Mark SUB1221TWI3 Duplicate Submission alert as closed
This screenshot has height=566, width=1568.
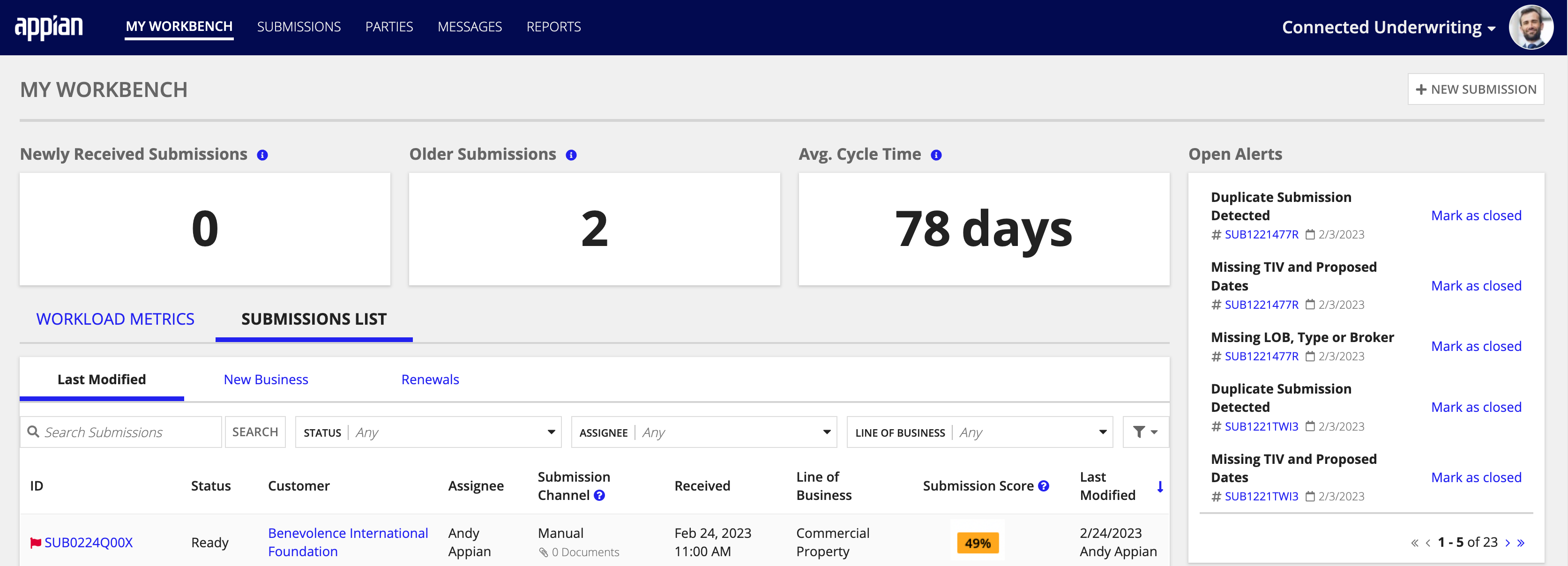click(1476, 407)
